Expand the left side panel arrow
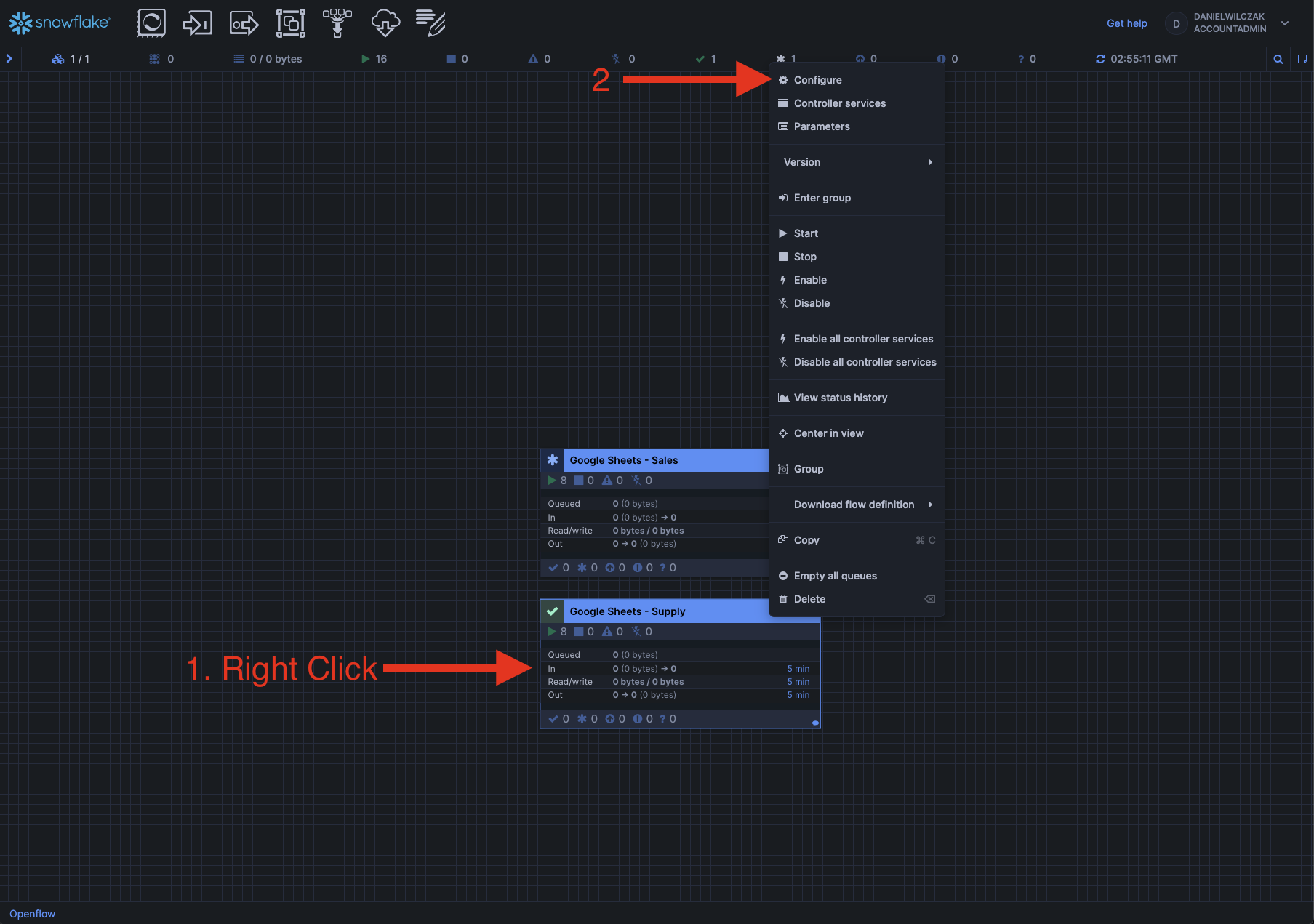The image size is (1314, 924). click(x=9, y=59)
